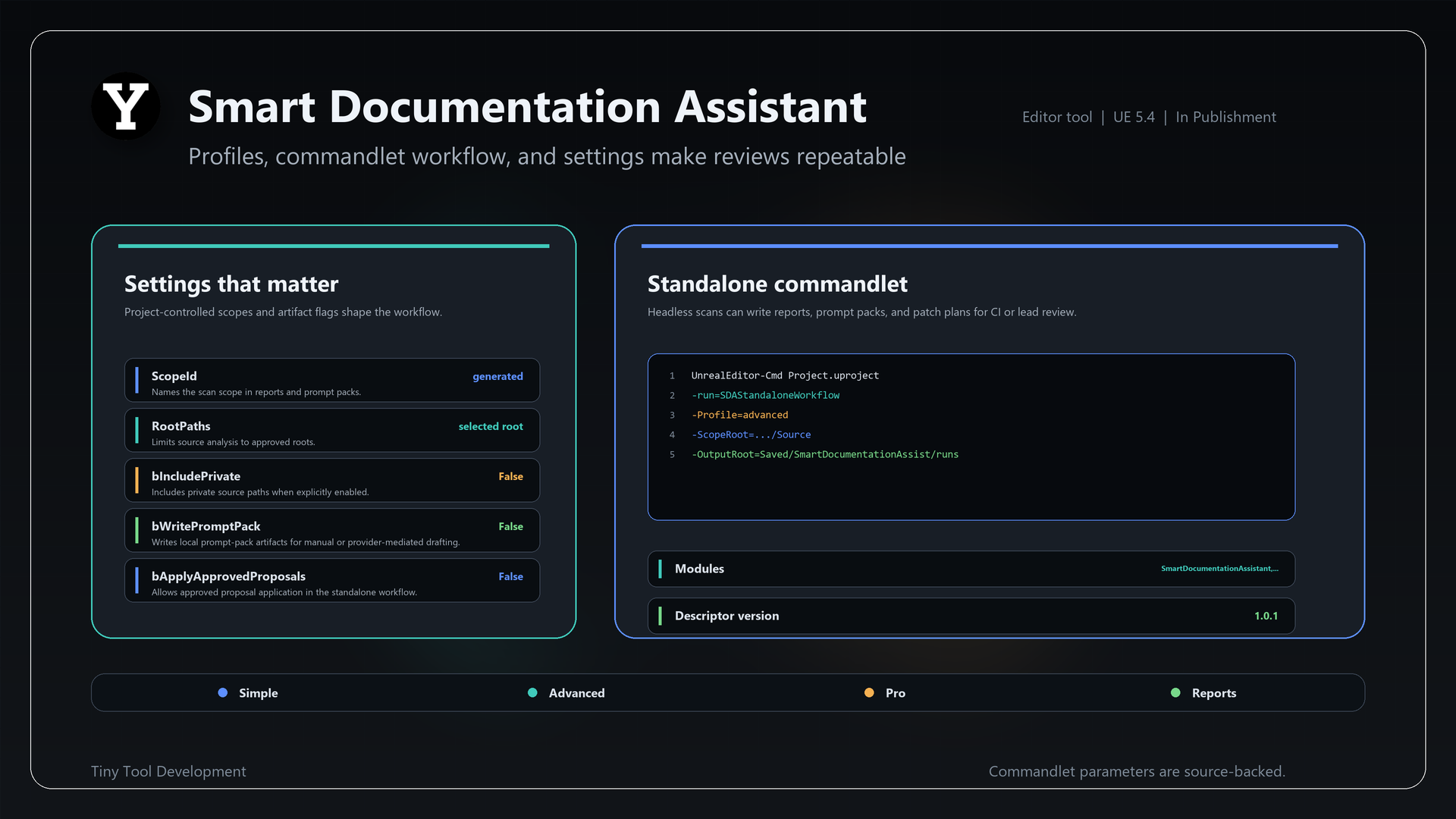
Task: Click the Editor tool label
Action: coord(1057,117)
